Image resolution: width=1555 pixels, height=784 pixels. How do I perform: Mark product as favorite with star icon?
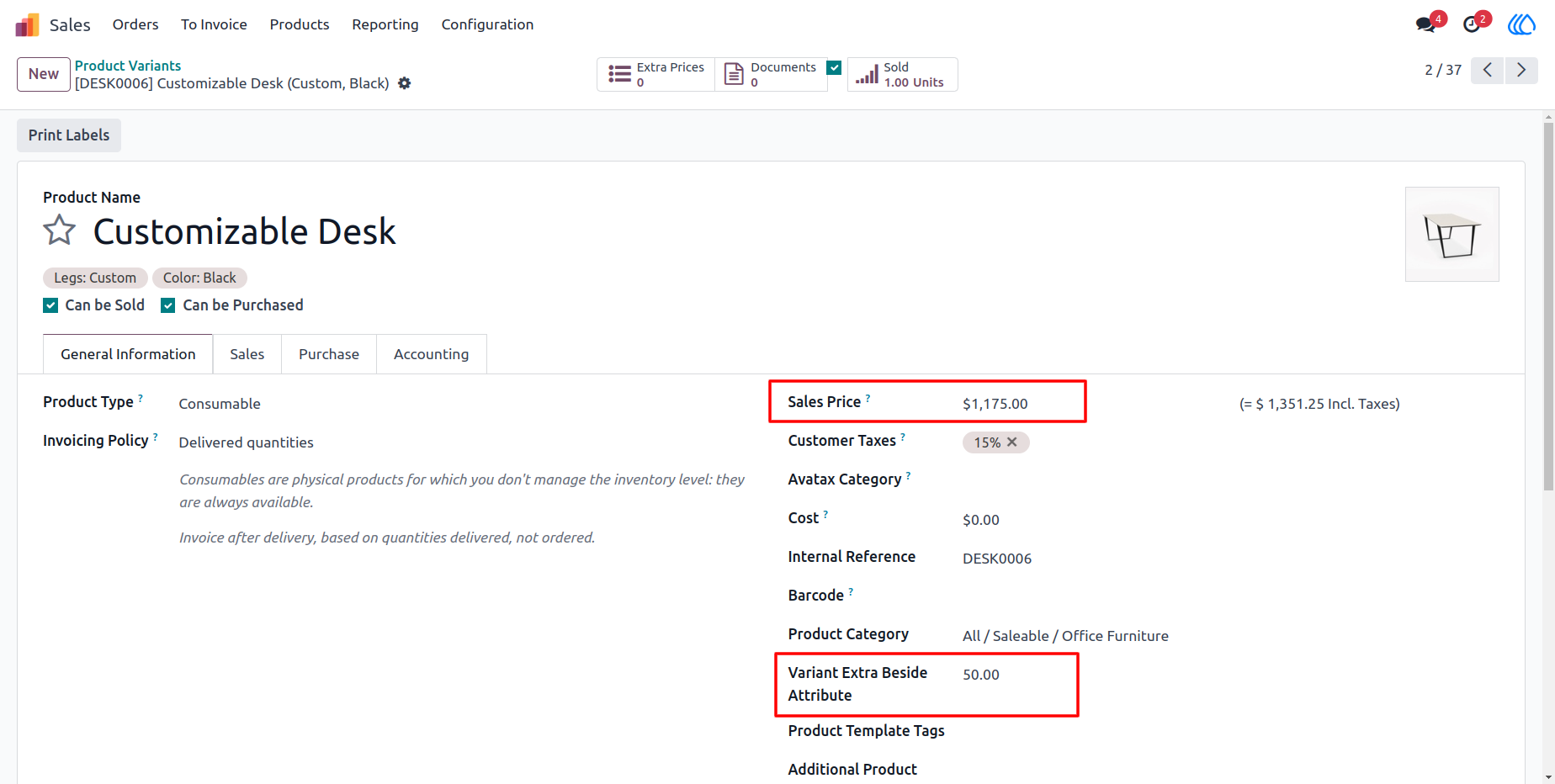[x=60, y=230]
